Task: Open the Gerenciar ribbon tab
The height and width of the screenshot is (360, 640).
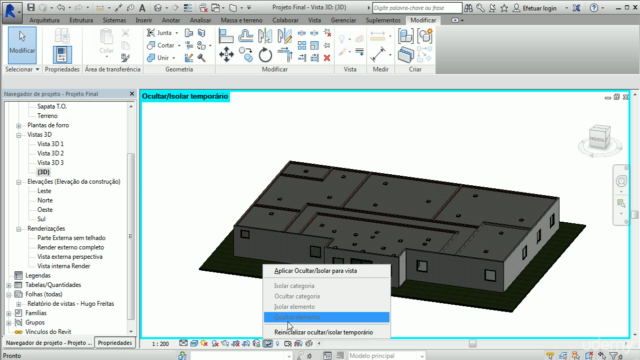Action: pos(343,20)
